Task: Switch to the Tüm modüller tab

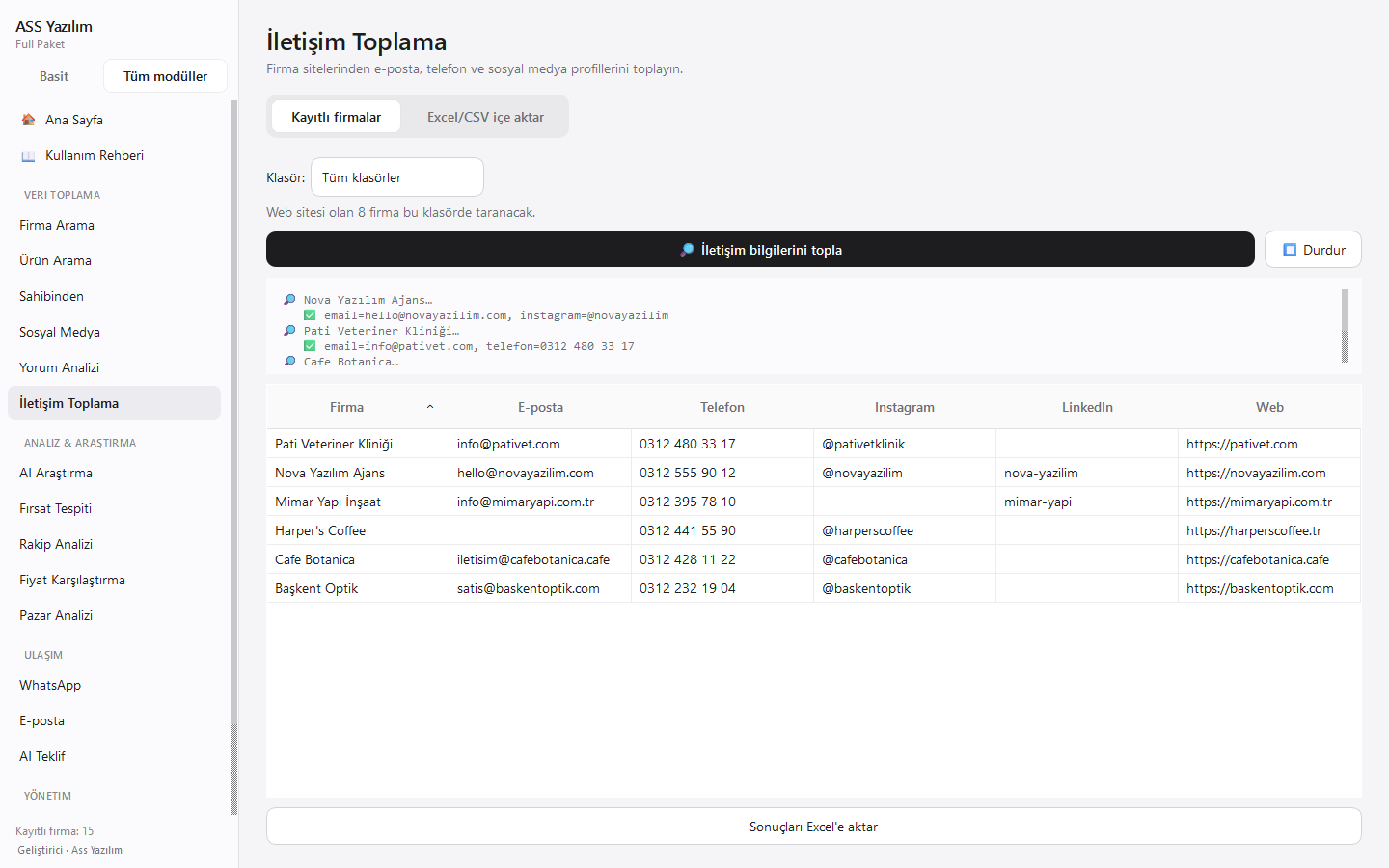Action: click(x=165, y=76)
